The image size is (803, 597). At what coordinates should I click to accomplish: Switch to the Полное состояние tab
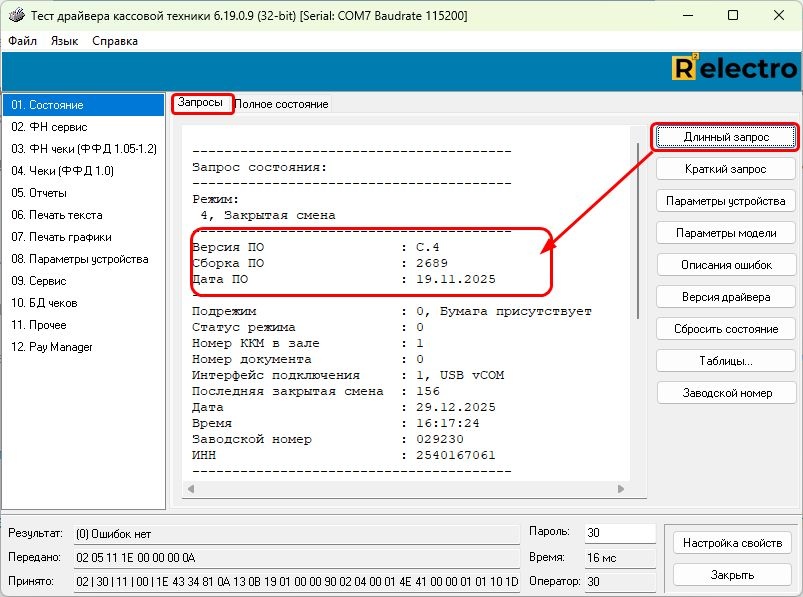(282, 104)
